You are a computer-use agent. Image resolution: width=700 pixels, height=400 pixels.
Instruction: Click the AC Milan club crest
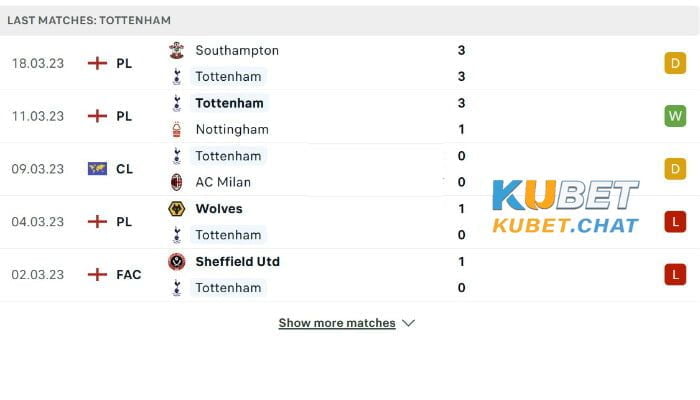coord(177,182)
